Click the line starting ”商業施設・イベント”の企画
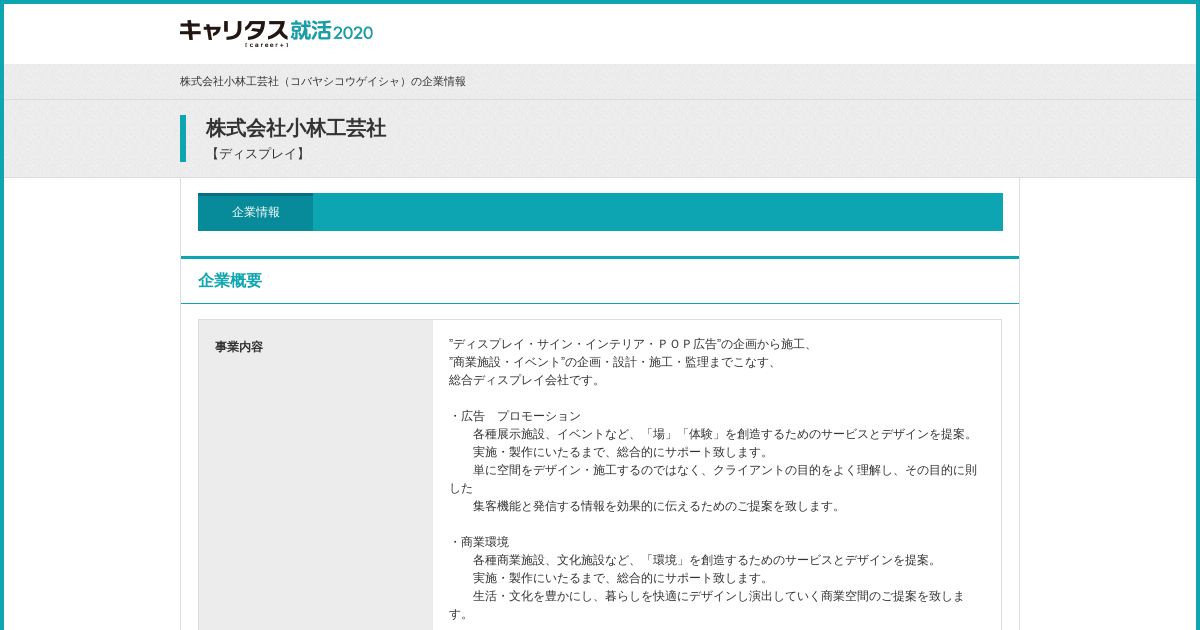 coord(615,362)
